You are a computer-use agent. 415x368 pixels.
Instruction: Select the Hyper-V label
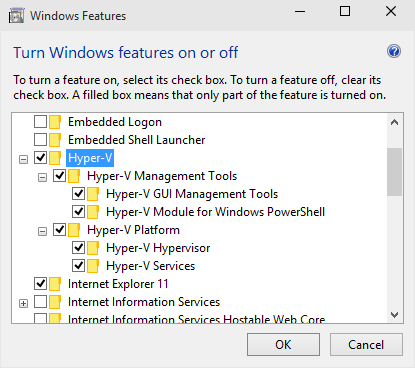click(90, 158)
